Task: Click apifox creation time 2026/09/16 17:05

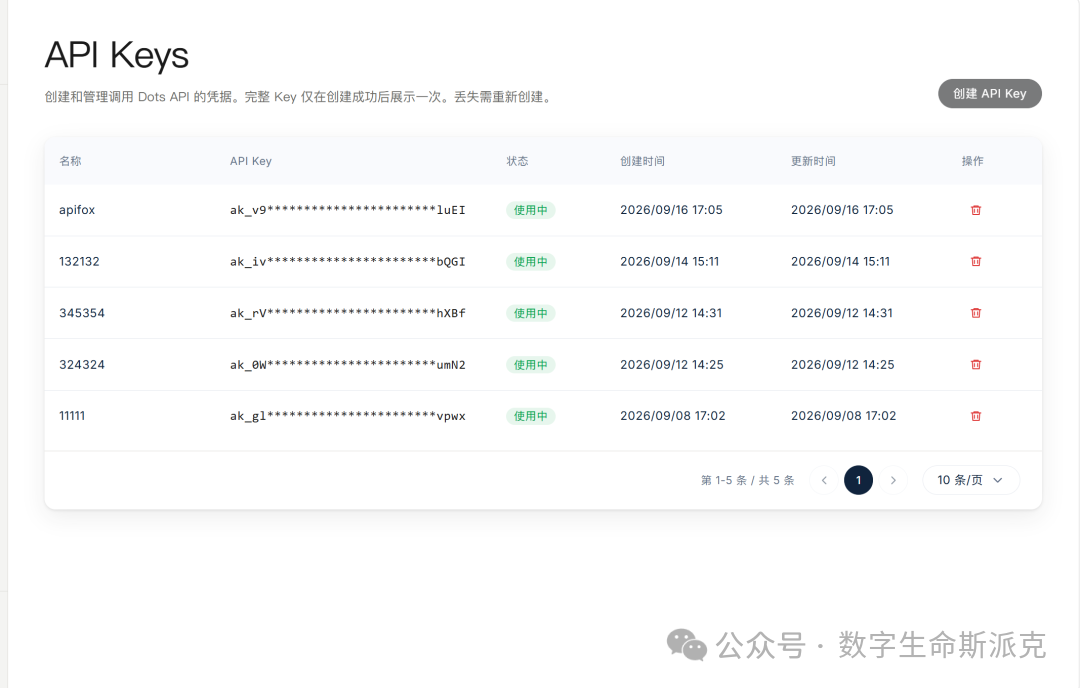Action: pyautogui.click(x=672, y=210)
